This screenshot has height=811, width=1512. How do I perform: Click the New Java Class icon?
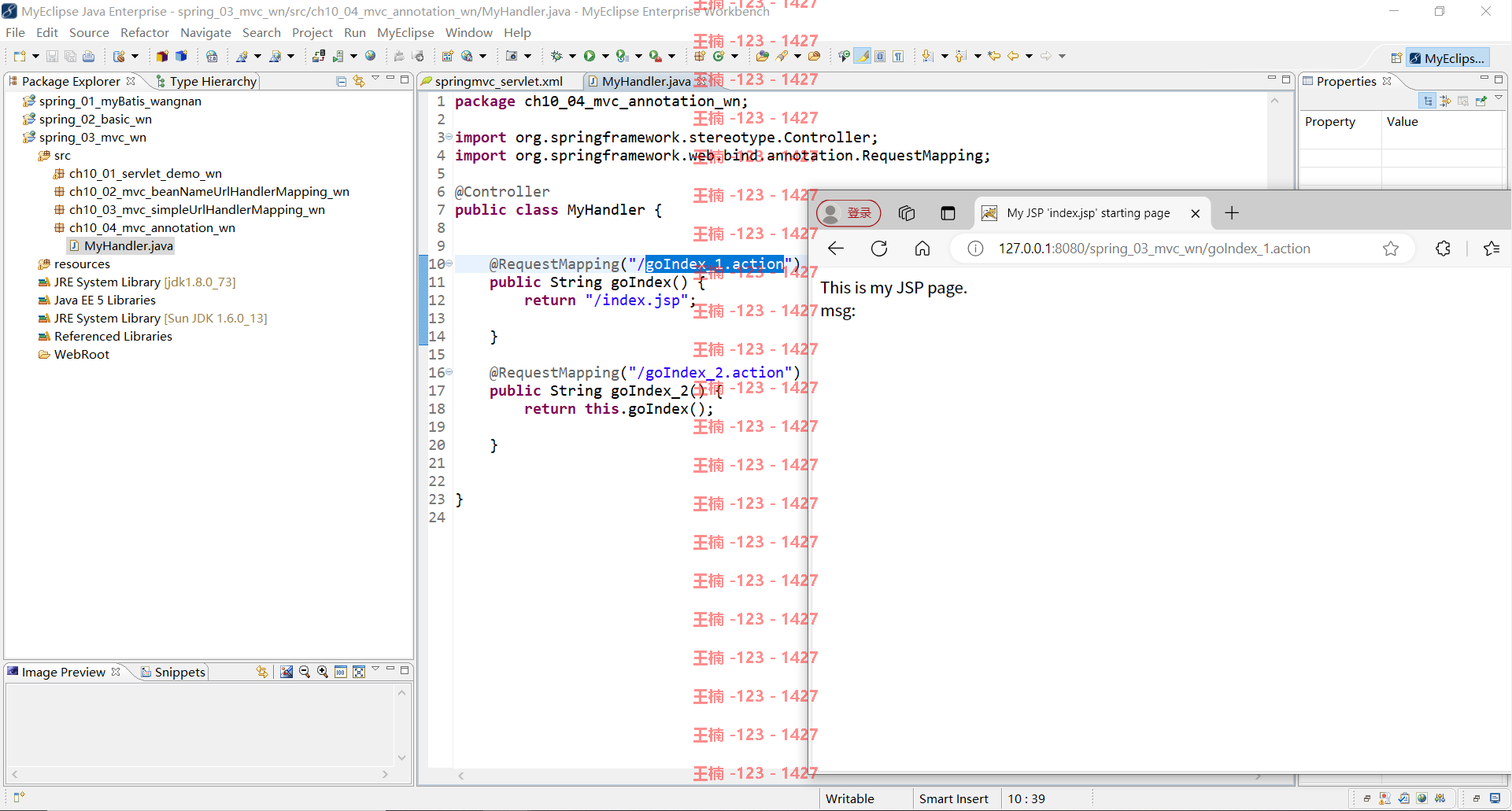pyautogui.click(x=718, y=56)
